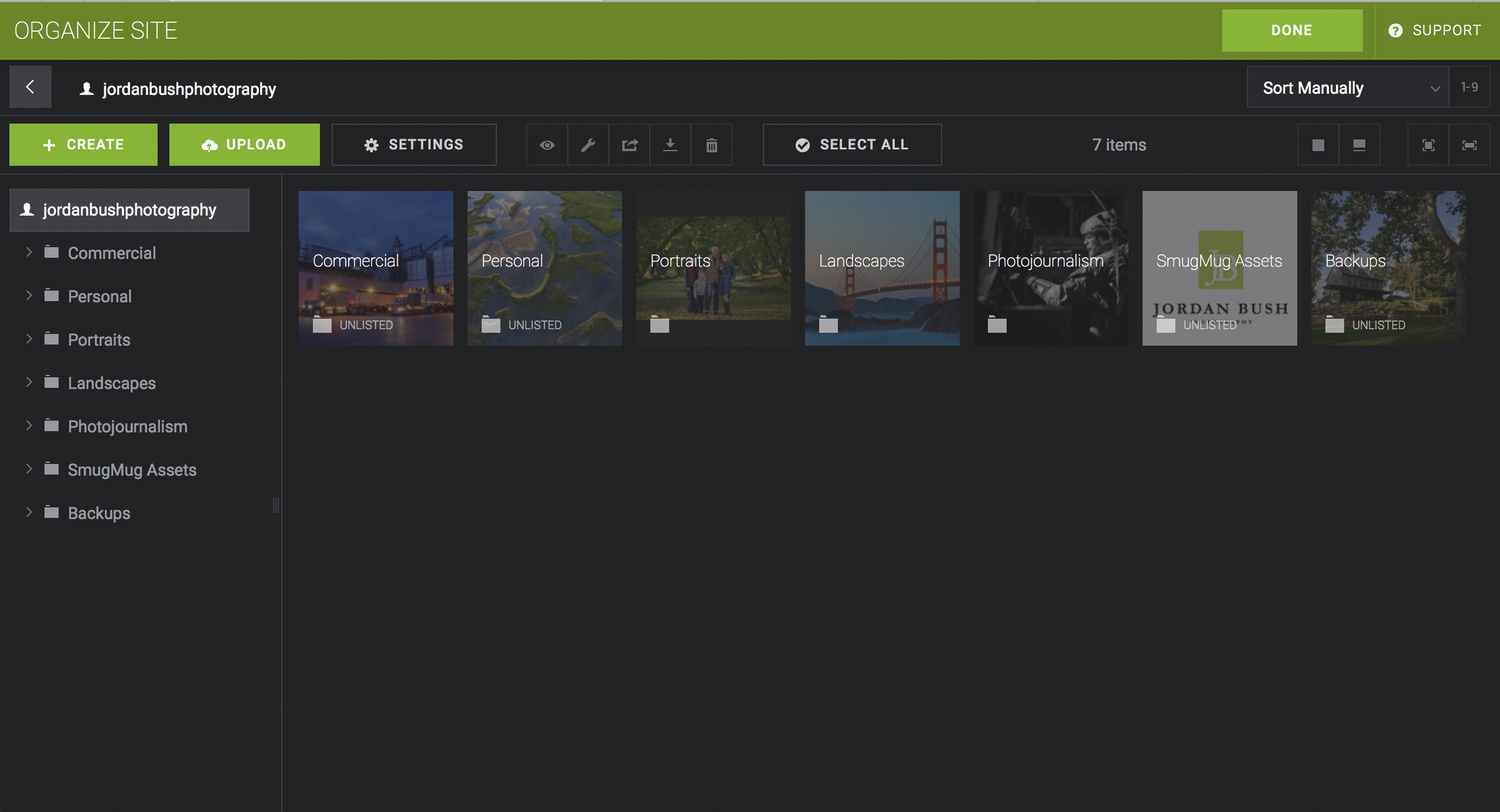This screenshot has width=1500, height=812.
Task: Click the green CREATE button
Action: [x=83, y=145]
